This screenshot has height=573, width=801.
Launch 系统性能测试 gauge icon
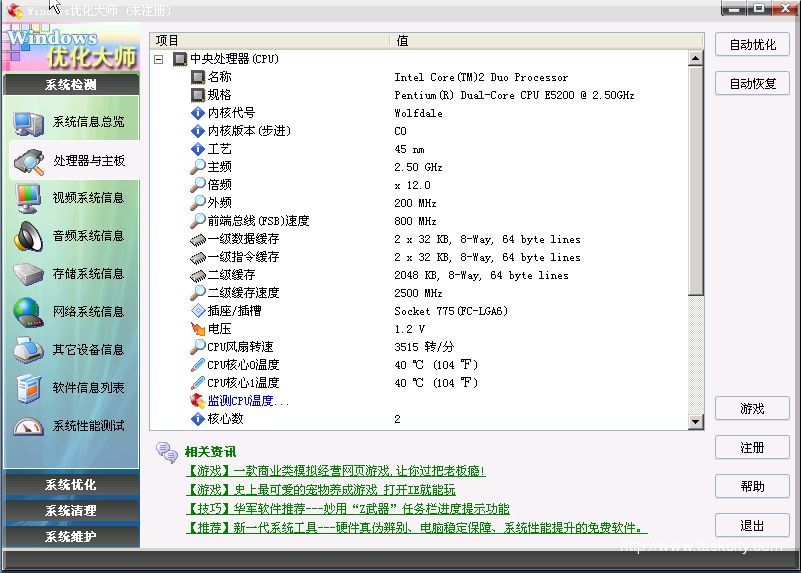pos(28,426)
